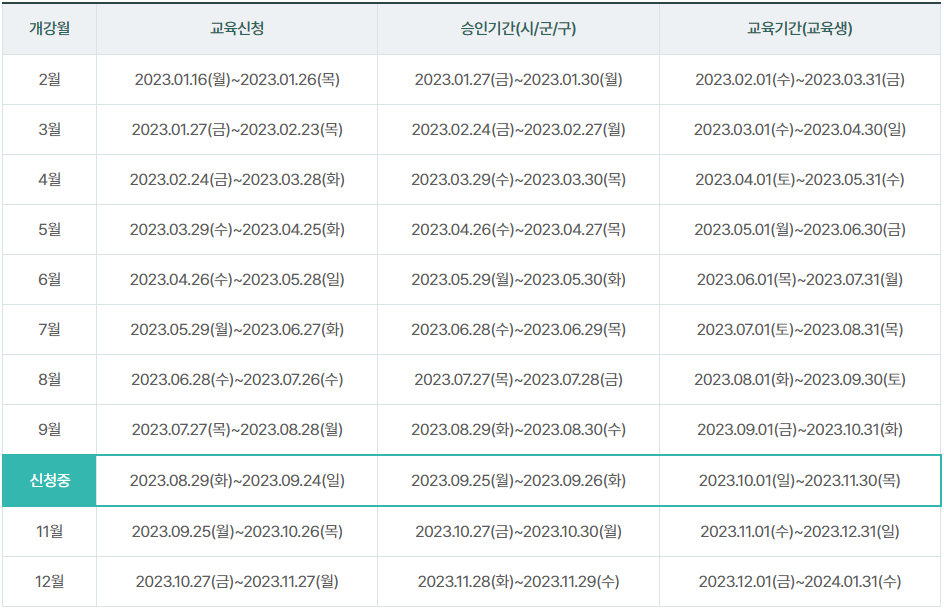Viewport: 944px width, 608px height.
Task: Select the 8월 row label
Action: tap(49, 379)
